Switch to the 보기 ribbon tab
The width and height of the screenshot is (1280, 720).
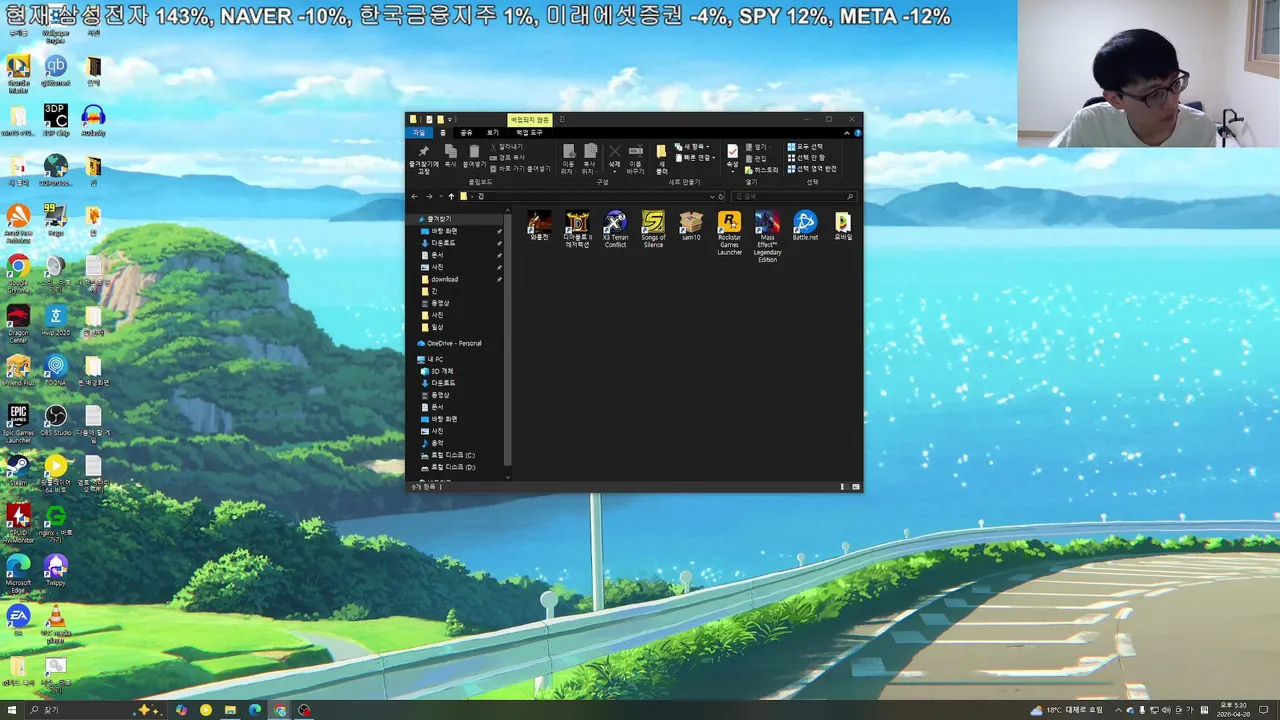492,133
